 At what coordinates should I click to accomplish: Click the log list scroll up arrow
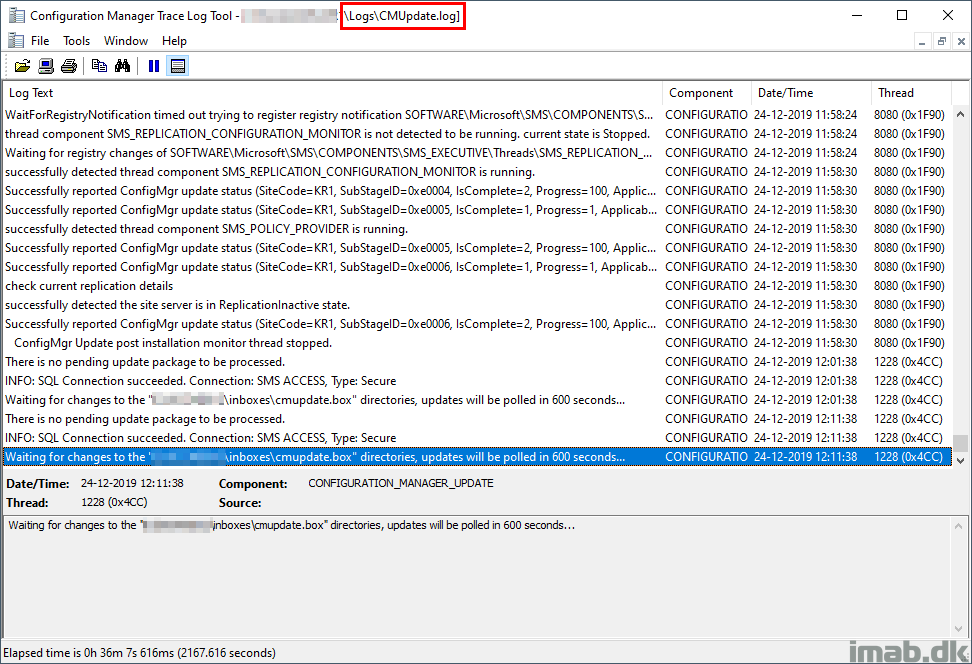pos(960,114)
